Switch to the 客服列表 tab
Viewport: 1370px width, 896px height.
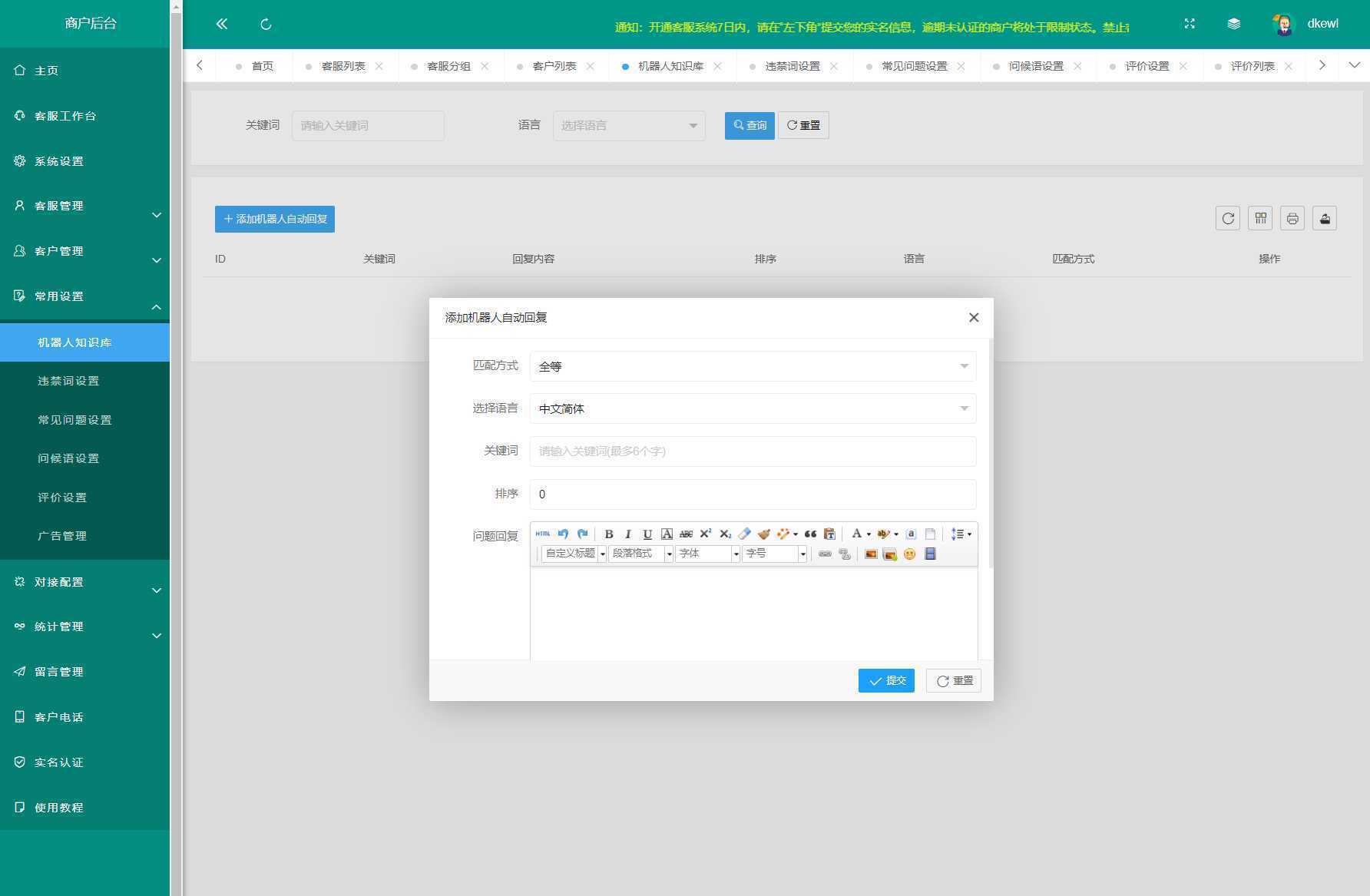coord(343,66)
